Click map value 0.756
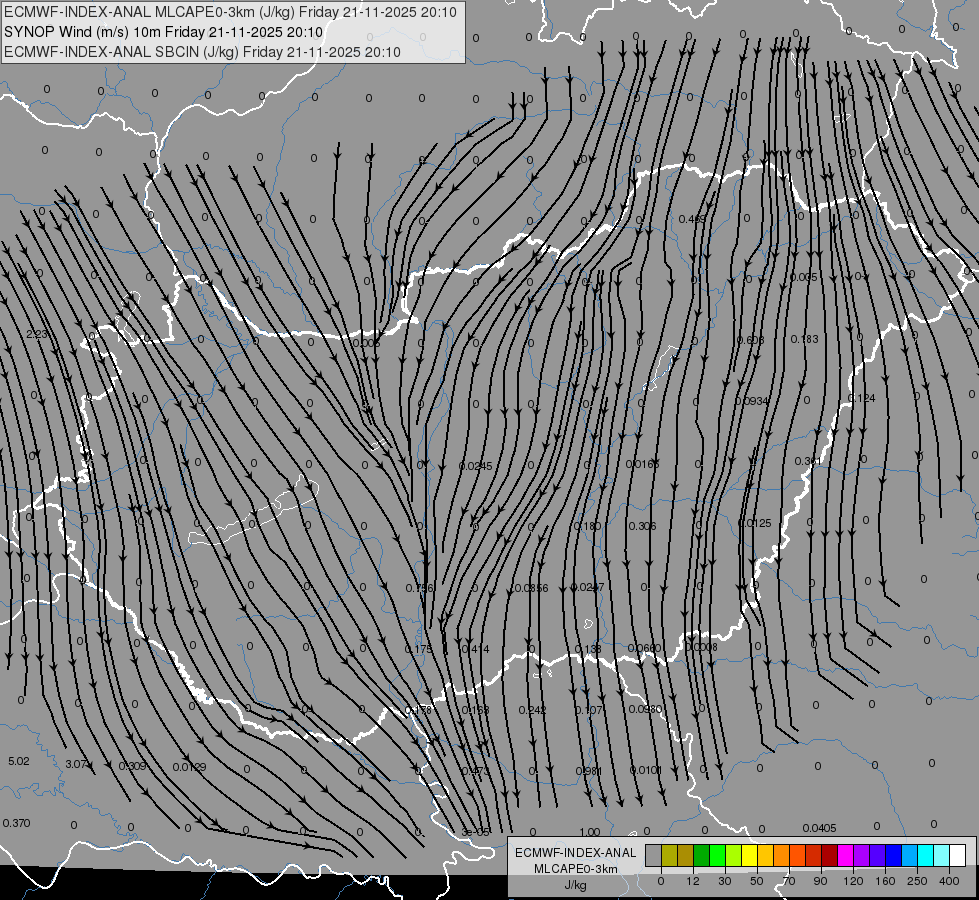 click(x=420, y=588)
